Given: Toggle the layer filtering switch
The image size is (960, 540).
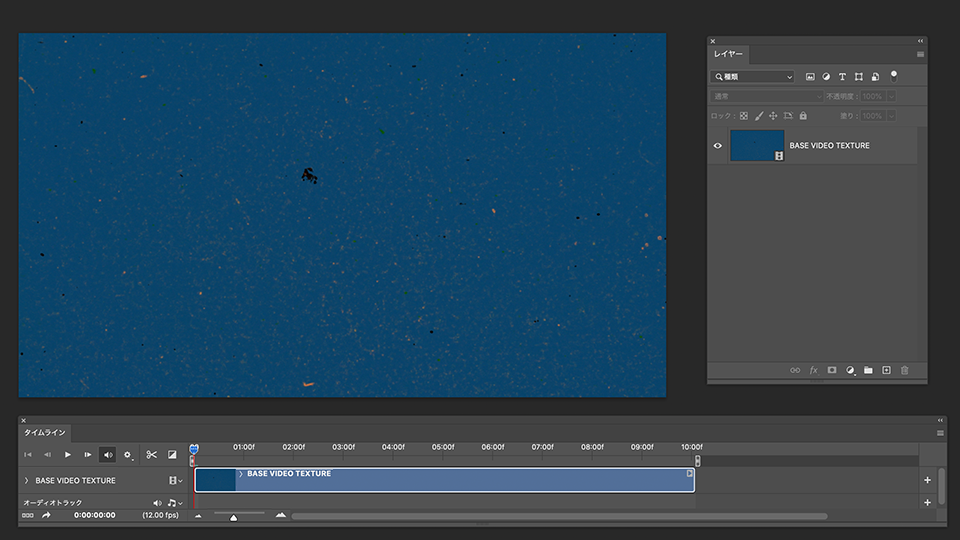Looking at the screenshot, I should point(894,76).
